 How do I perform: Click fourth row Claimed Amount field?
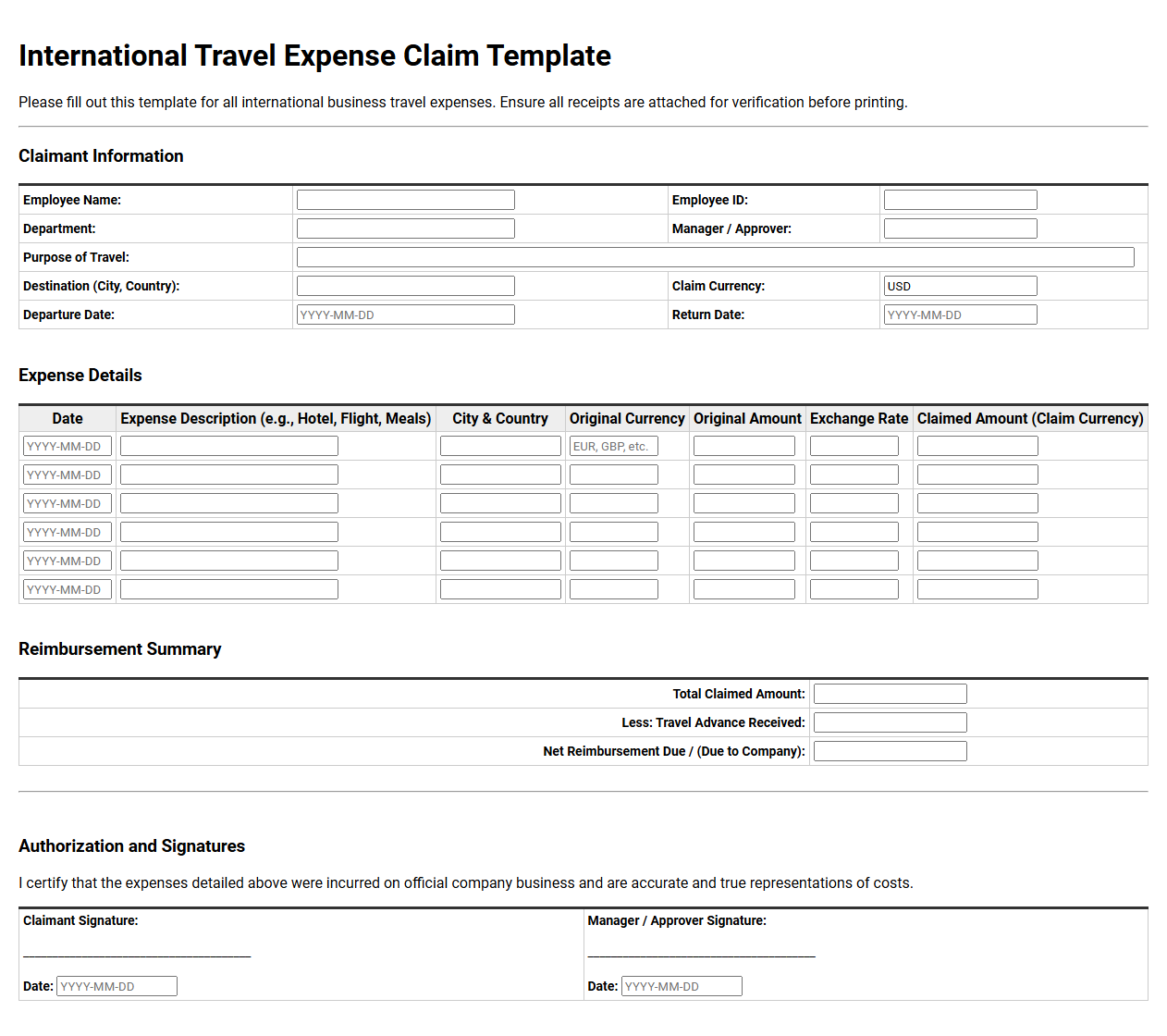pyautogui.click(x=977, y=532)
